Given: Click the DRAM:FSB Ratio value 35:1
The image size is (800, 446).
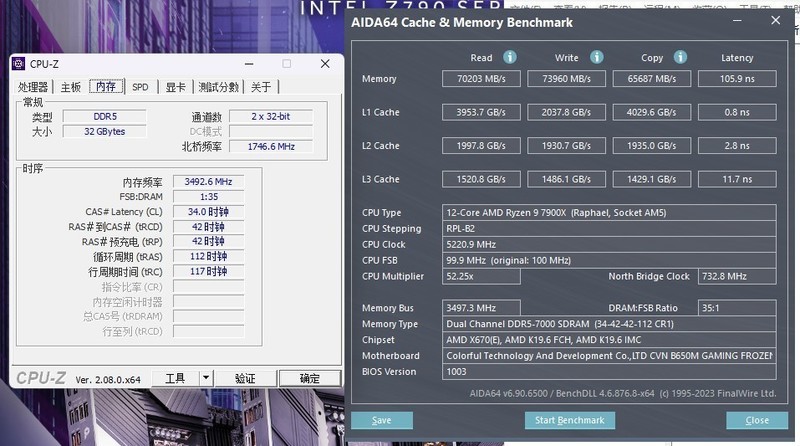Looking at the screenshot, I should pos(737,308).
